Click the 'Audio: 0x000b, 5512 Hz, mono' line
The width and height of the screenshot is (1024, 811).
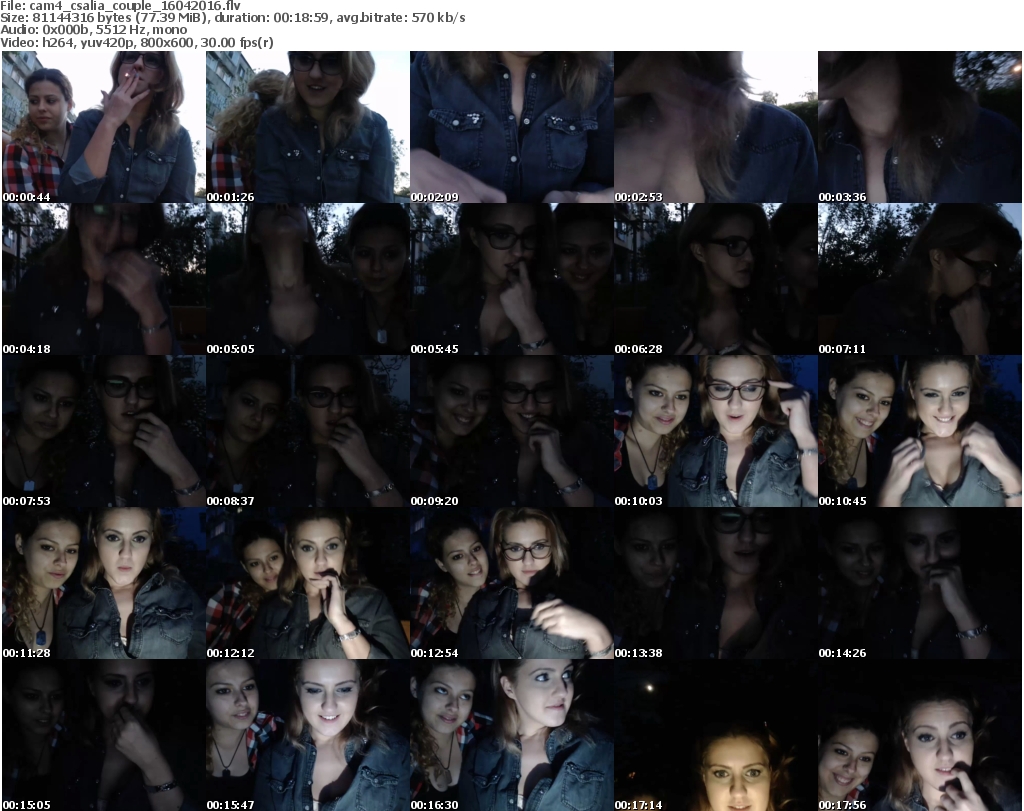93,30
